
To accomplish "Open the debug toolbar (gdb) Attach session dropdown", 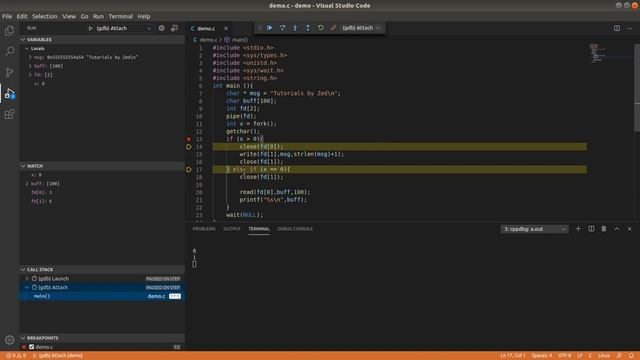I will click(361, 28).
